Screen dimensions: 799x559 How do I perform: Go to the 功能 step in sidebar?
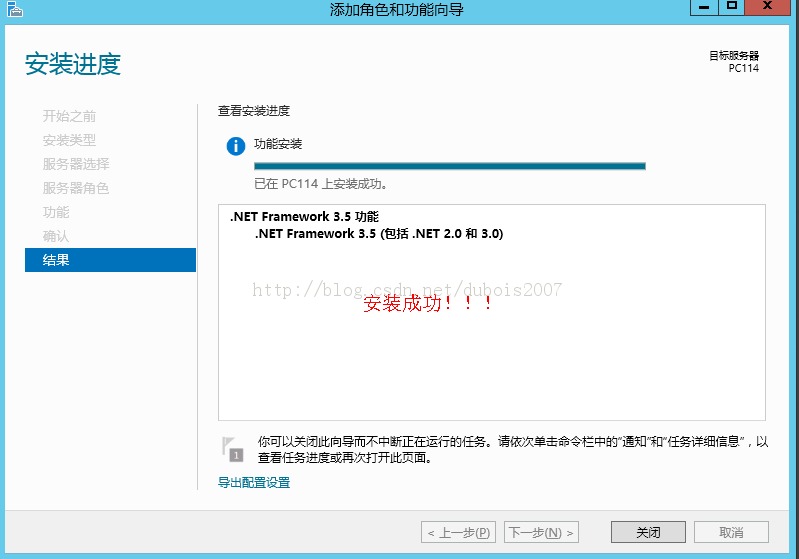pyautogui.click(x=56, y=212)
